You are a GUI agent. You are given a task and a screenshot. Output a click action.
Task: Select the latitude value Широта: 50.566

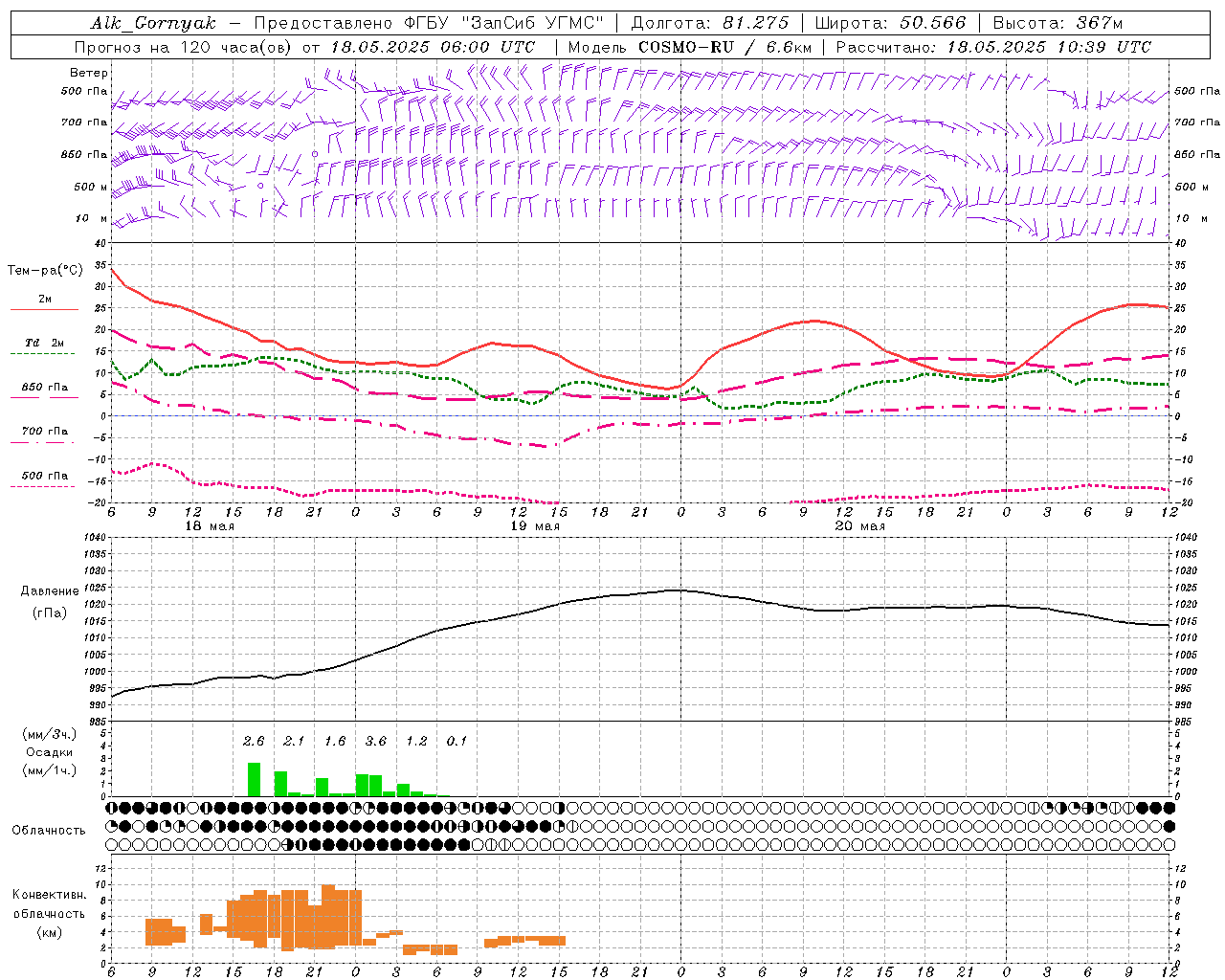(890, 23)
